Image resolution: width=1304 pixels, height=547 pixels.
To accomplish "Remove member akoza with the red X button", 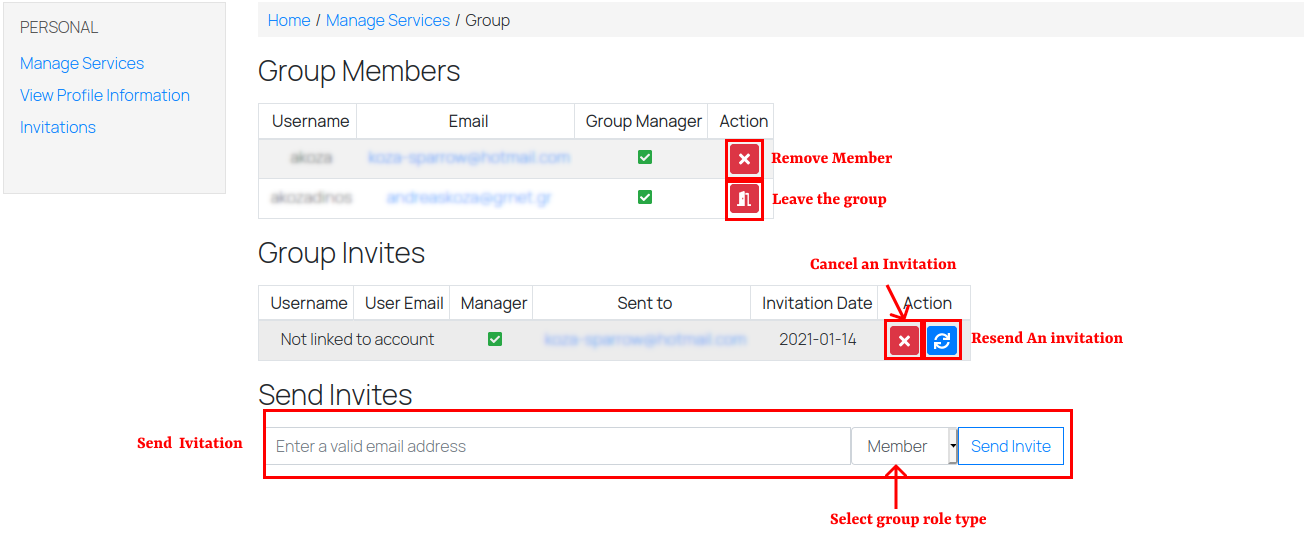I will click(x=744, y=159).
